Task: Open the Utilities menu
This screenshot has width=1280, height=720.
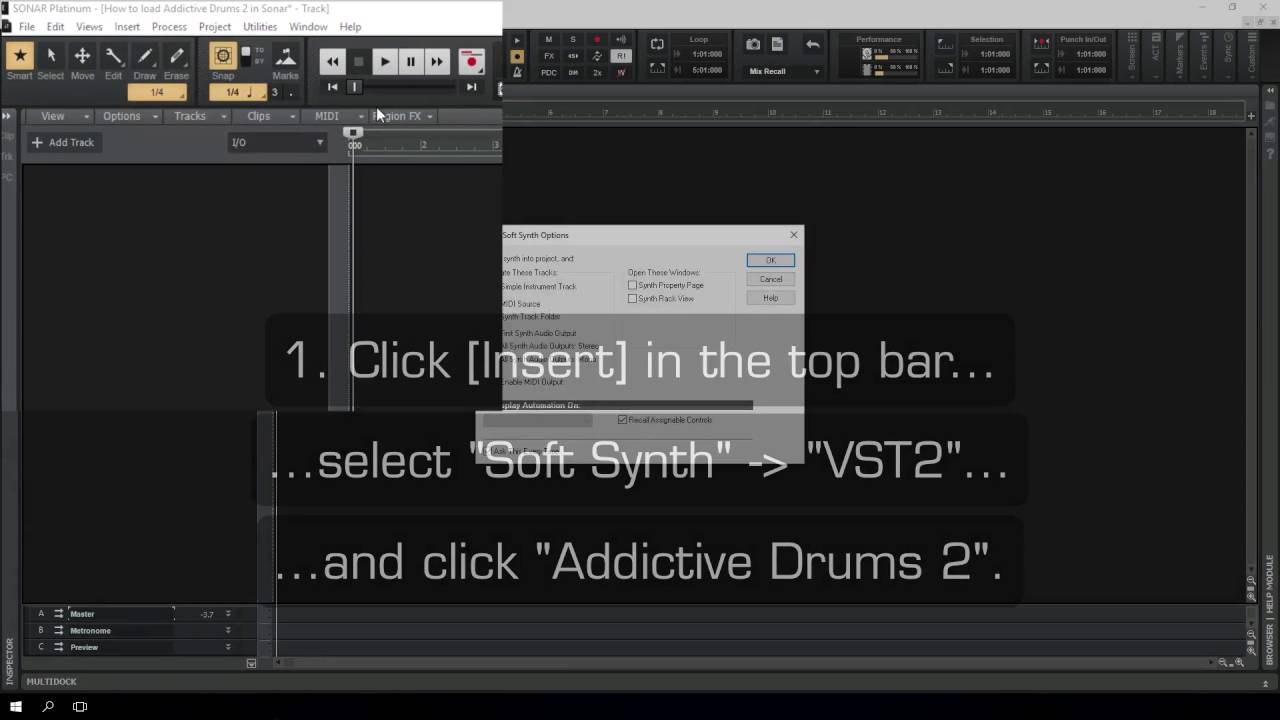Action: tap(260, 27)
